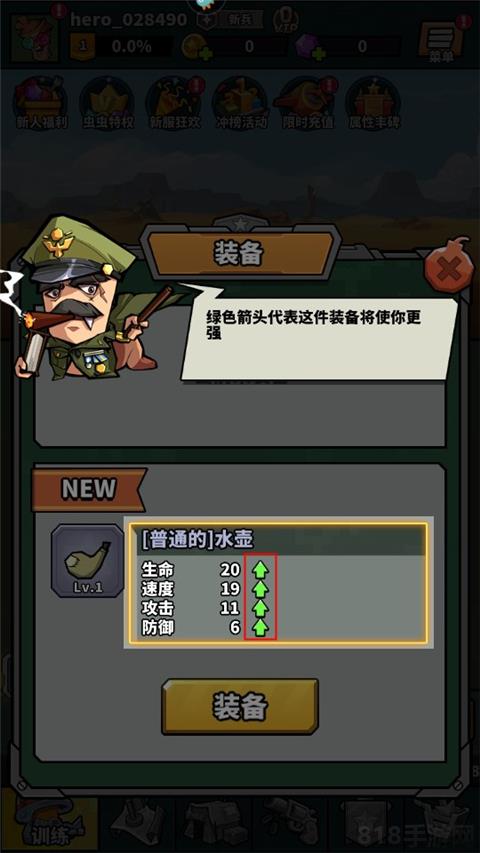Tap the general's speech bubble text
Viewport: 480px width, 853px height.
313,325
